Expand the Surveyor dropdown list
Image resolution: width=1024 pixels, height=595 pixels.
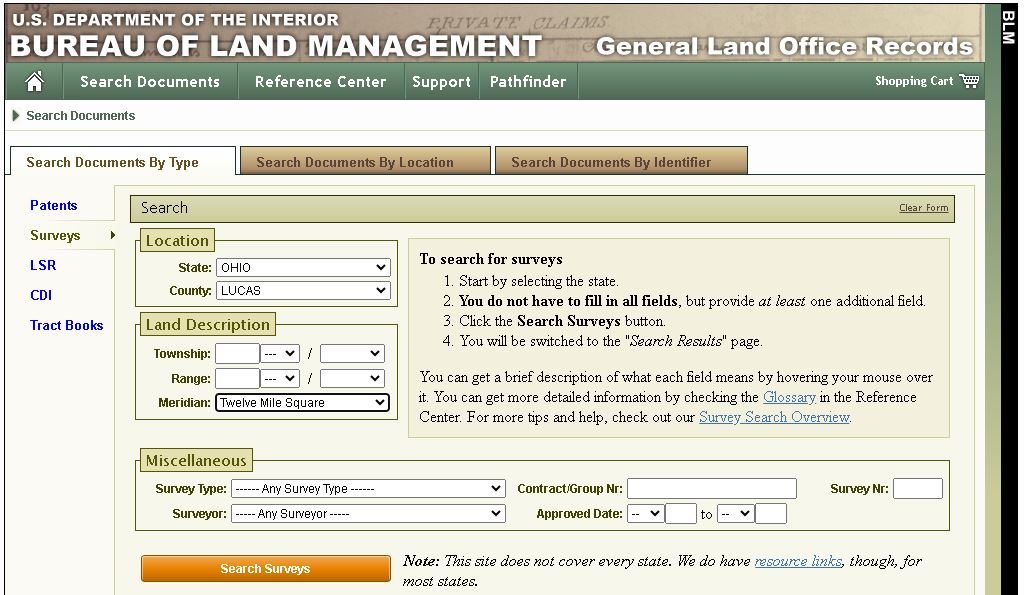(367, 514)
